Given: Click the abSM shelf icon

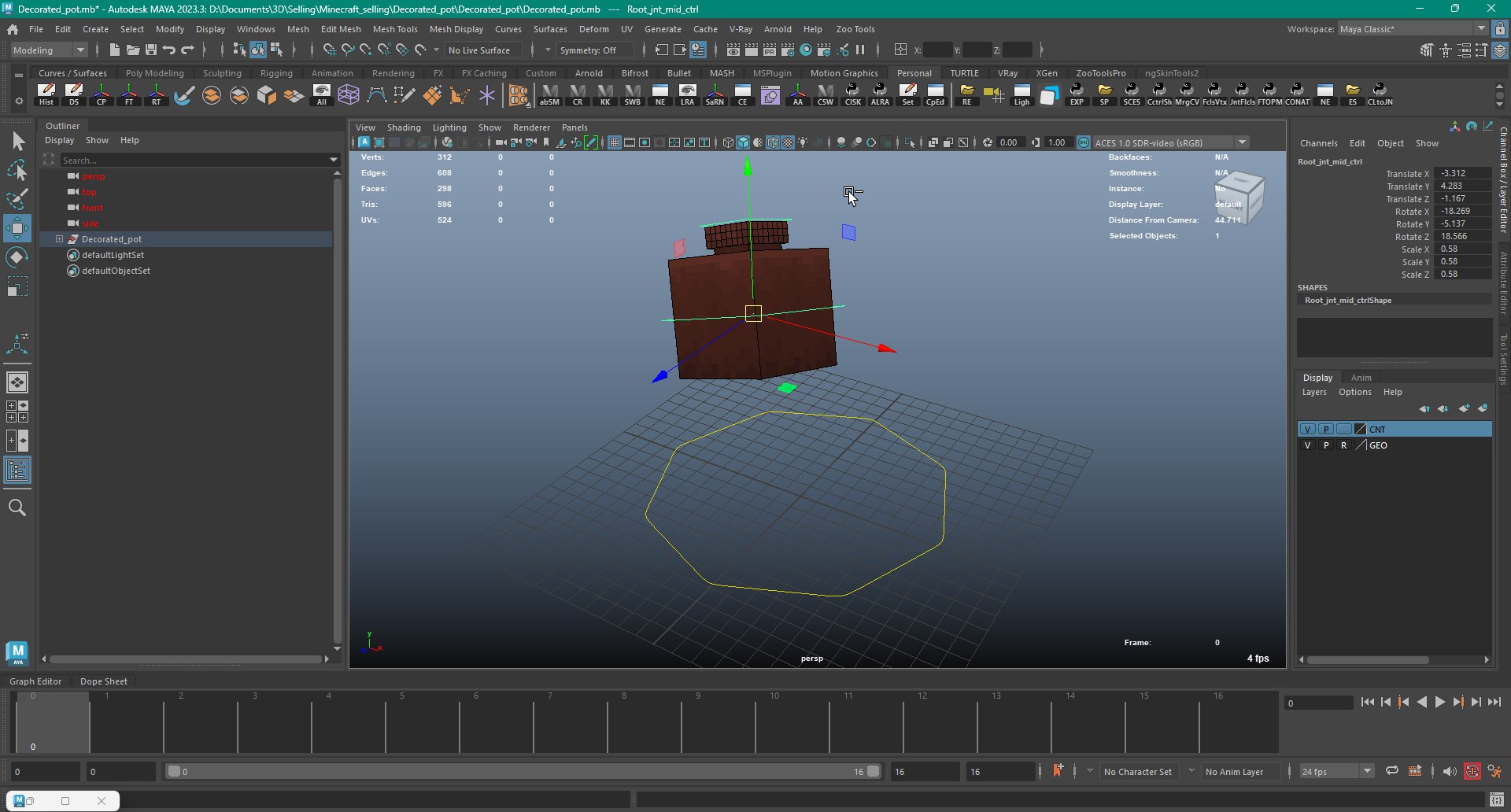Looking at the screenshot, I should [549, 94].
